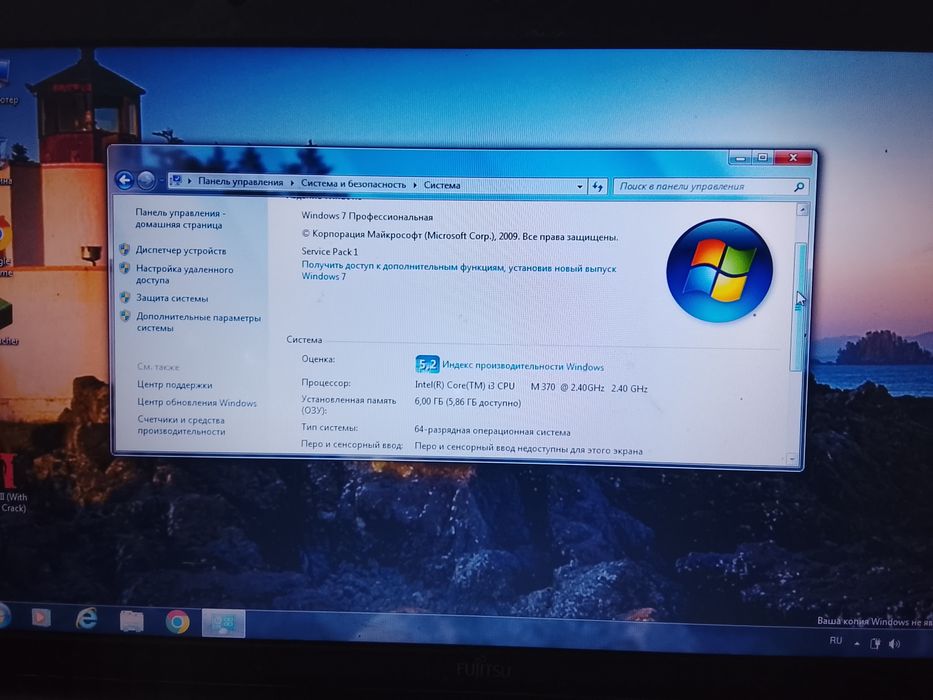Click the scrollbar up arrow
This screenshot has width=933, height=700.
801,210
